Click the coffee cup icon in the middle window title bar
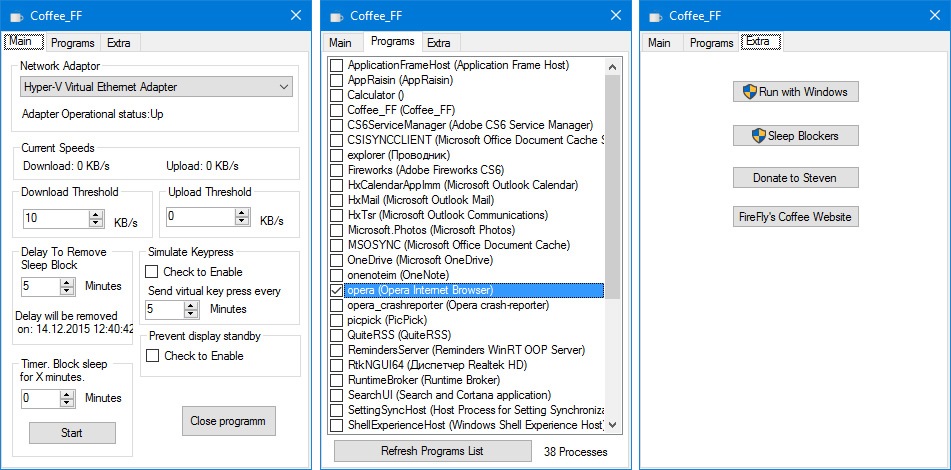 point(336,16)
